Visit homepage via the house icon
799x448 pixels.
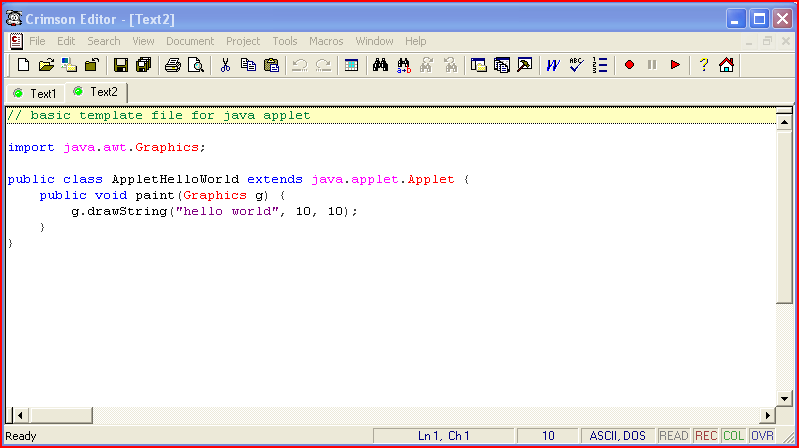(x=727, y=65)
